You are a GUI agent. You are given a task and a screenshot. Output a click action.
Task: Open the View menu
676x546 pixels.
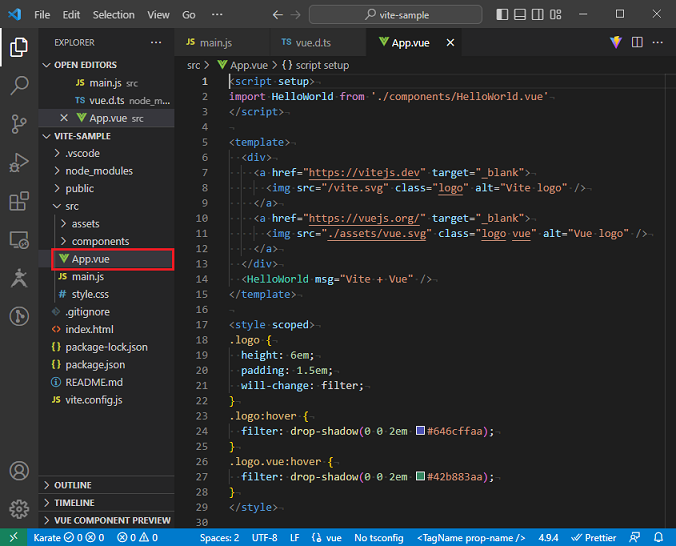pos(158,15)
